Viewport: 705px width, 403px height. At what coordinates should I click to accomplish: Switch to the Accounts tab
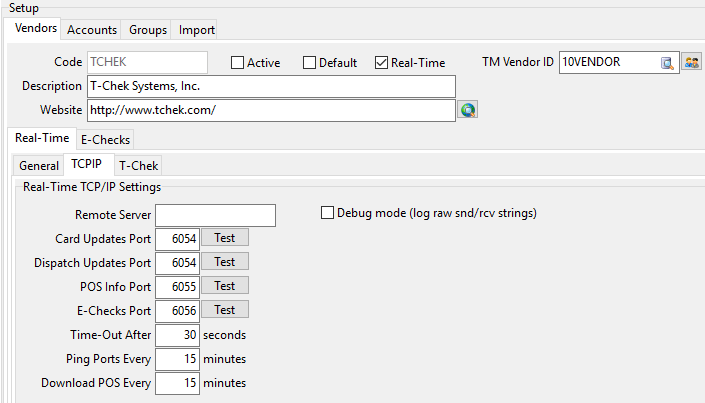click(92, 30)
